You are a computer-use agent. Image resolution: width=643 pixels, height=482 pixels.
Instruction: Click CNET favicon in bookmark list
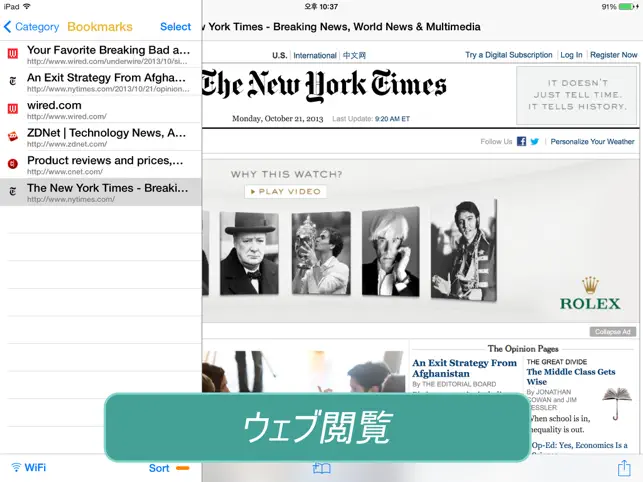coord(13,164)
